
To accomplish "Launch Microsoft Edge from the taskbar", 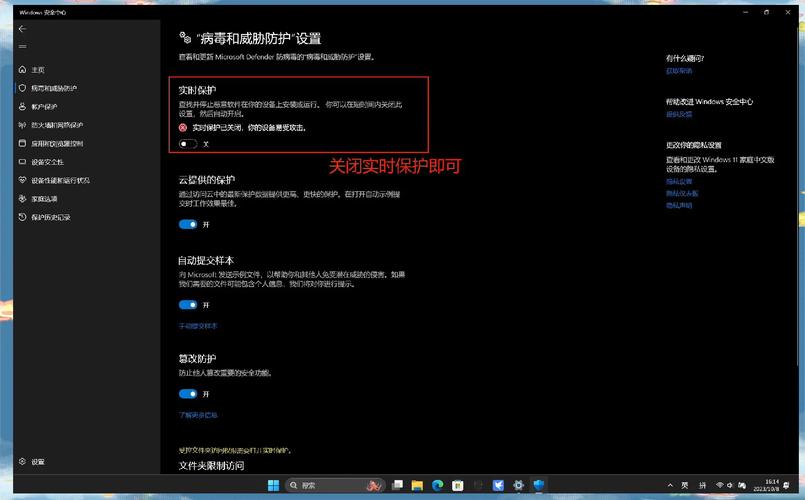I will 437,485.
